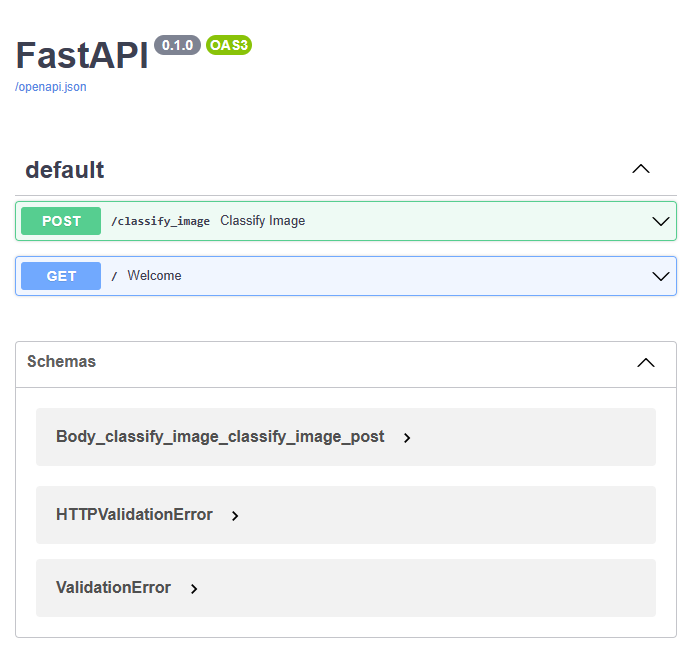Click the GET root slash path
Image resolution: width=692 pixels, height=653 pixels.
(x=114, y=276)
